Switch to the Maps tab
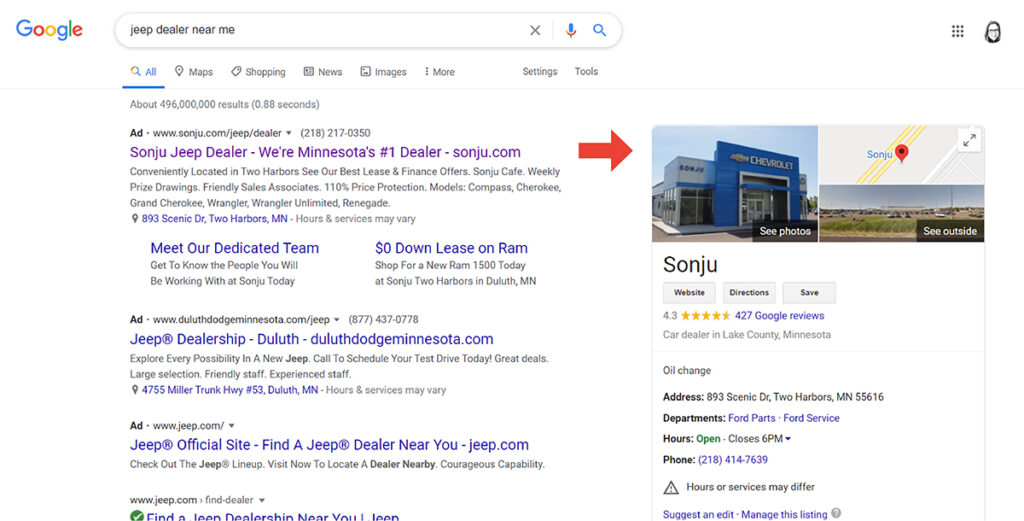This screenshot has width=1024, height=521. 194,72
